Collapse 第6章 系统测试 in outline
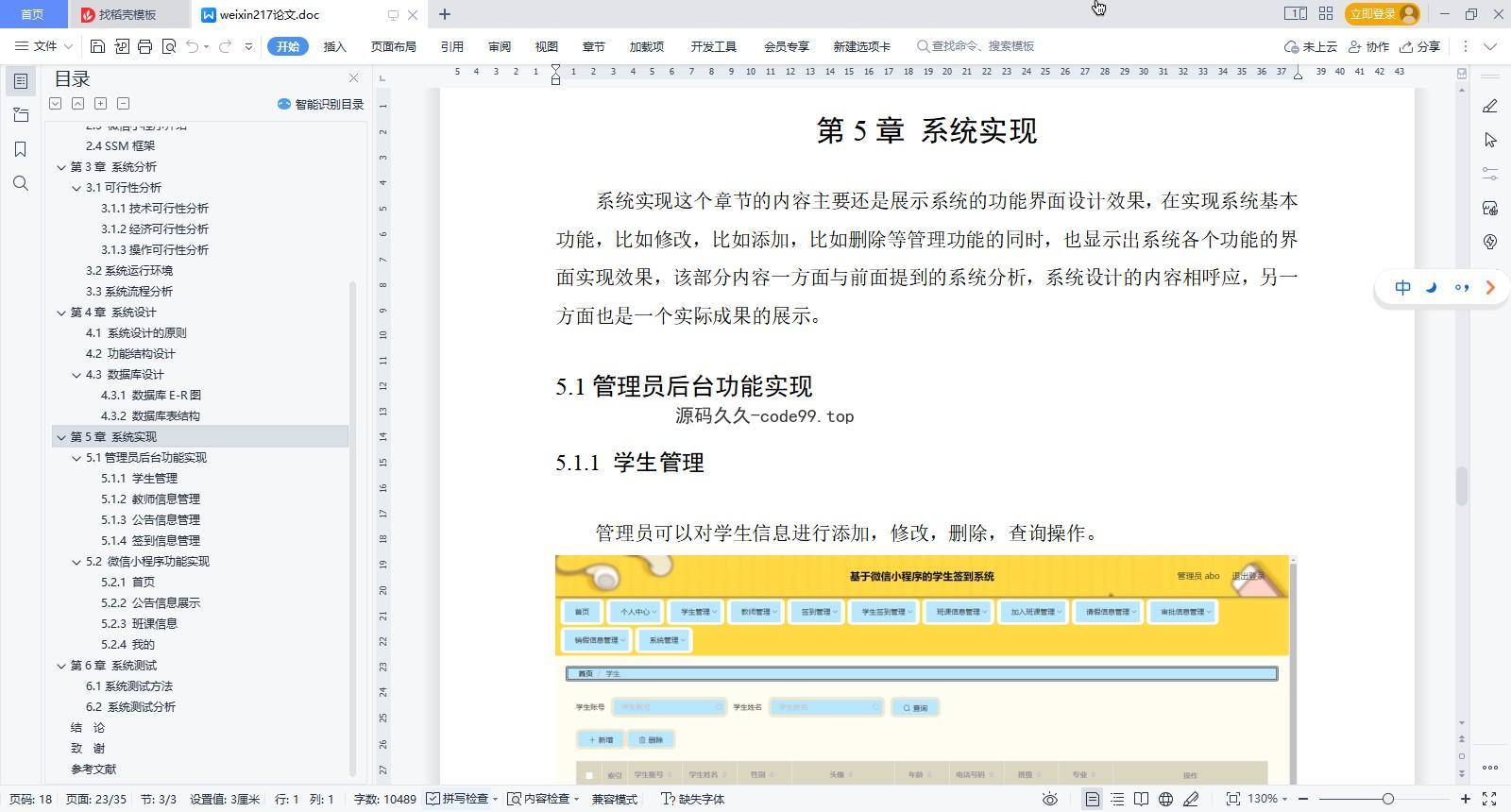This screenshot has width=1511, height=812. (61, 666)
